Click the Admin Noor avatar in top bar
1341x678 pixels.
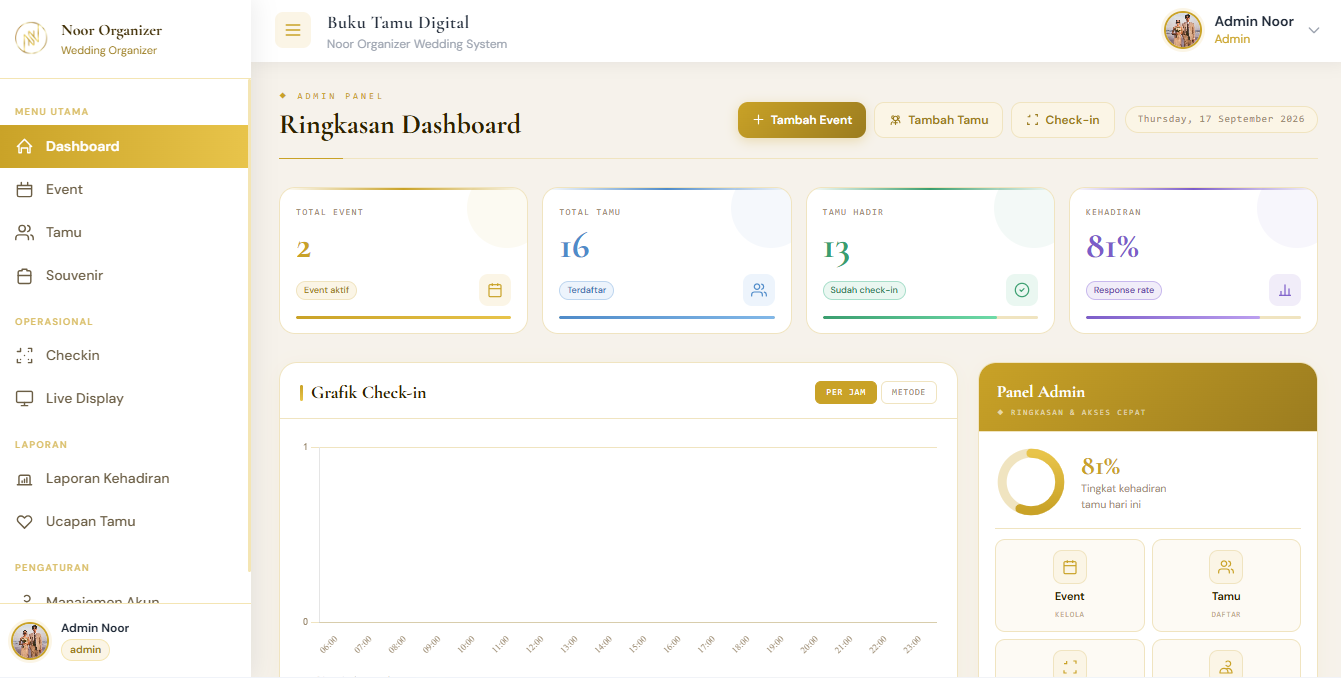click(1183, 30)
